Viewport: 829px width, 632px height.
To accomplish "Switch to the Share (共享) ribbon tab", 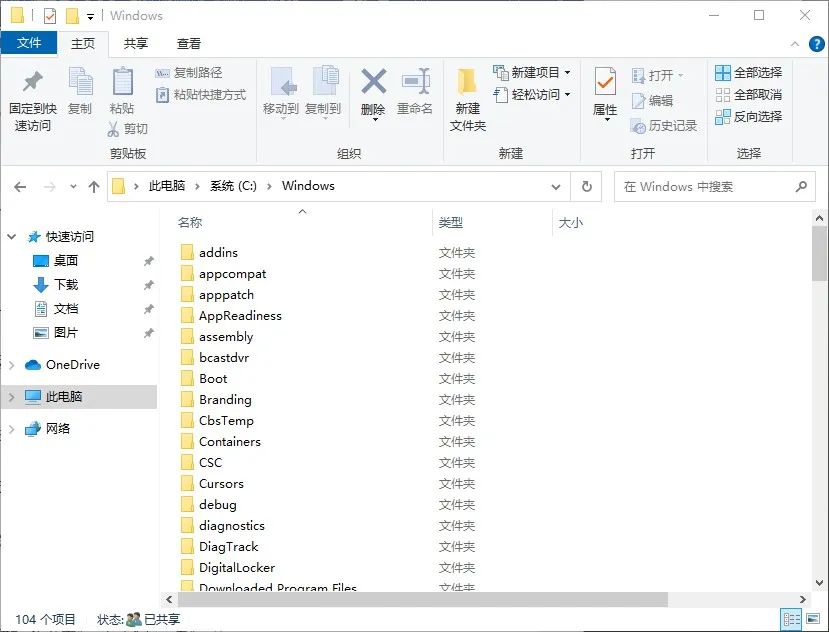I will coord(135,43).
